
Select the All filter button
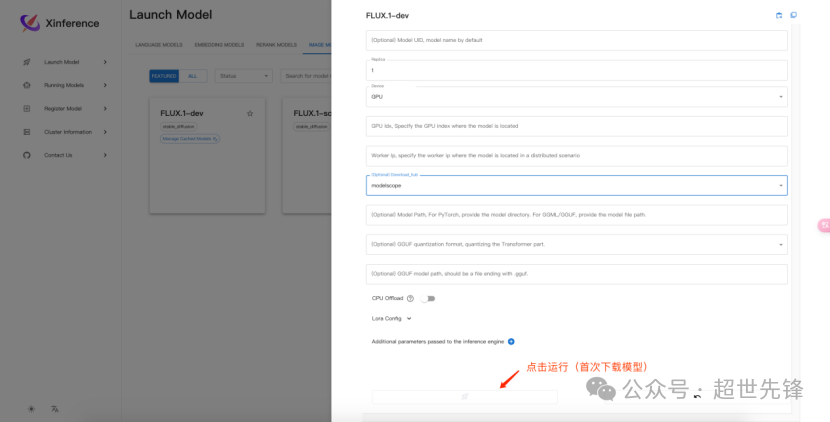pos(193,76)
